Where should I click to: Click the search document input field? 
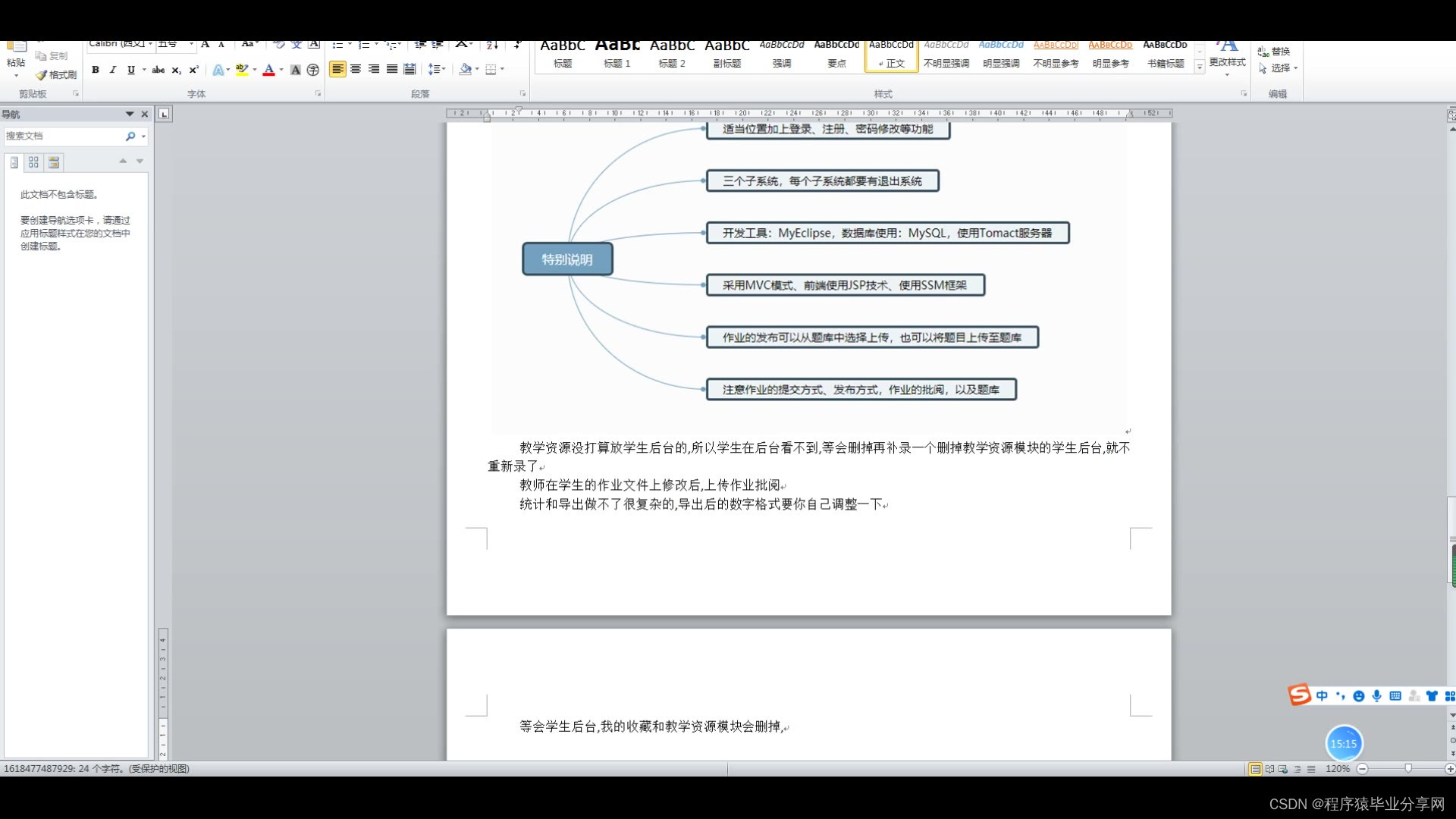62,136
